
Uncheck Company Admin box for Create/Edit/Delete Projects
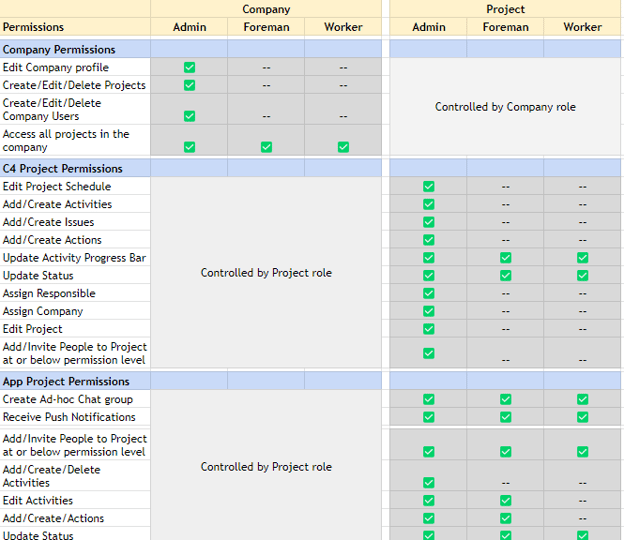(189, 85)
